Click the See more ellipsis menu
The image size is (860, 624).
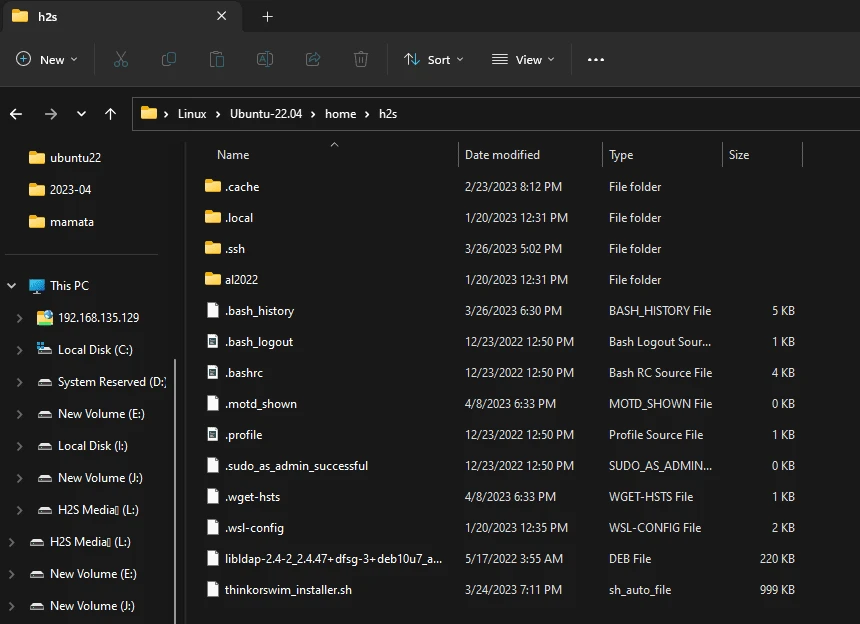[x=595, y=59]
